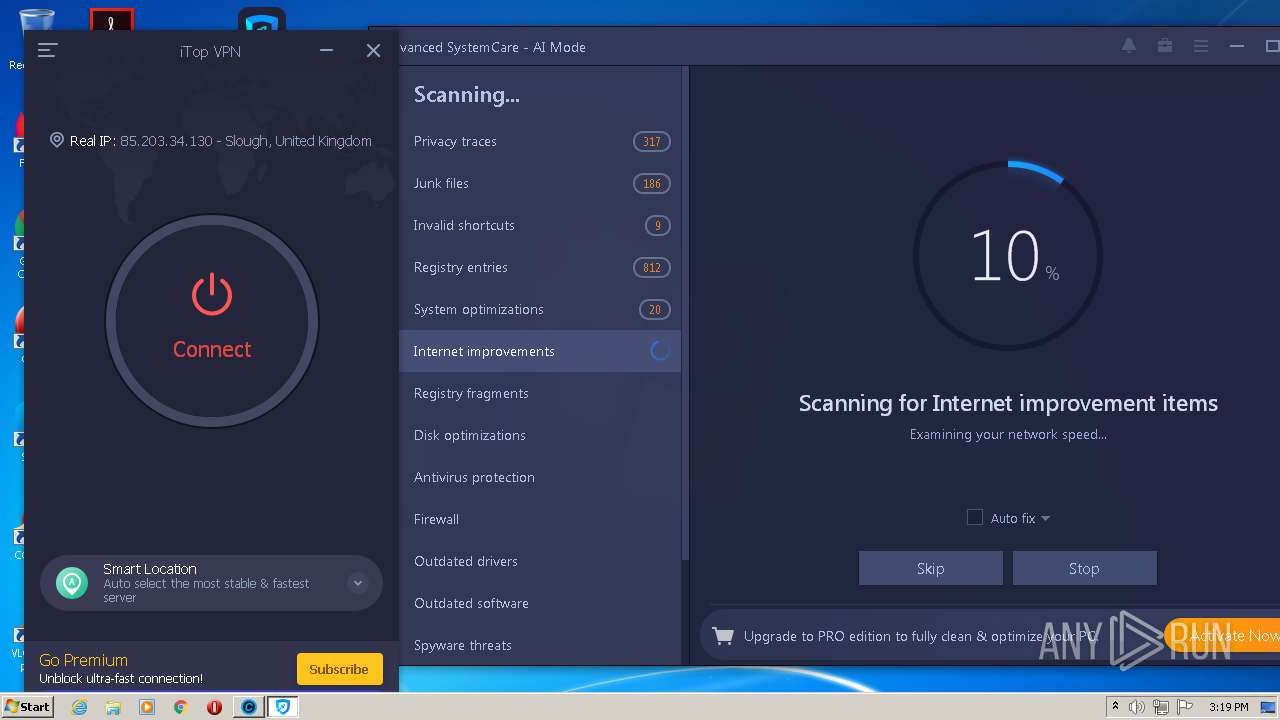Click the Skip button
The image size is (1280, 720).
[x=931, y=568]
